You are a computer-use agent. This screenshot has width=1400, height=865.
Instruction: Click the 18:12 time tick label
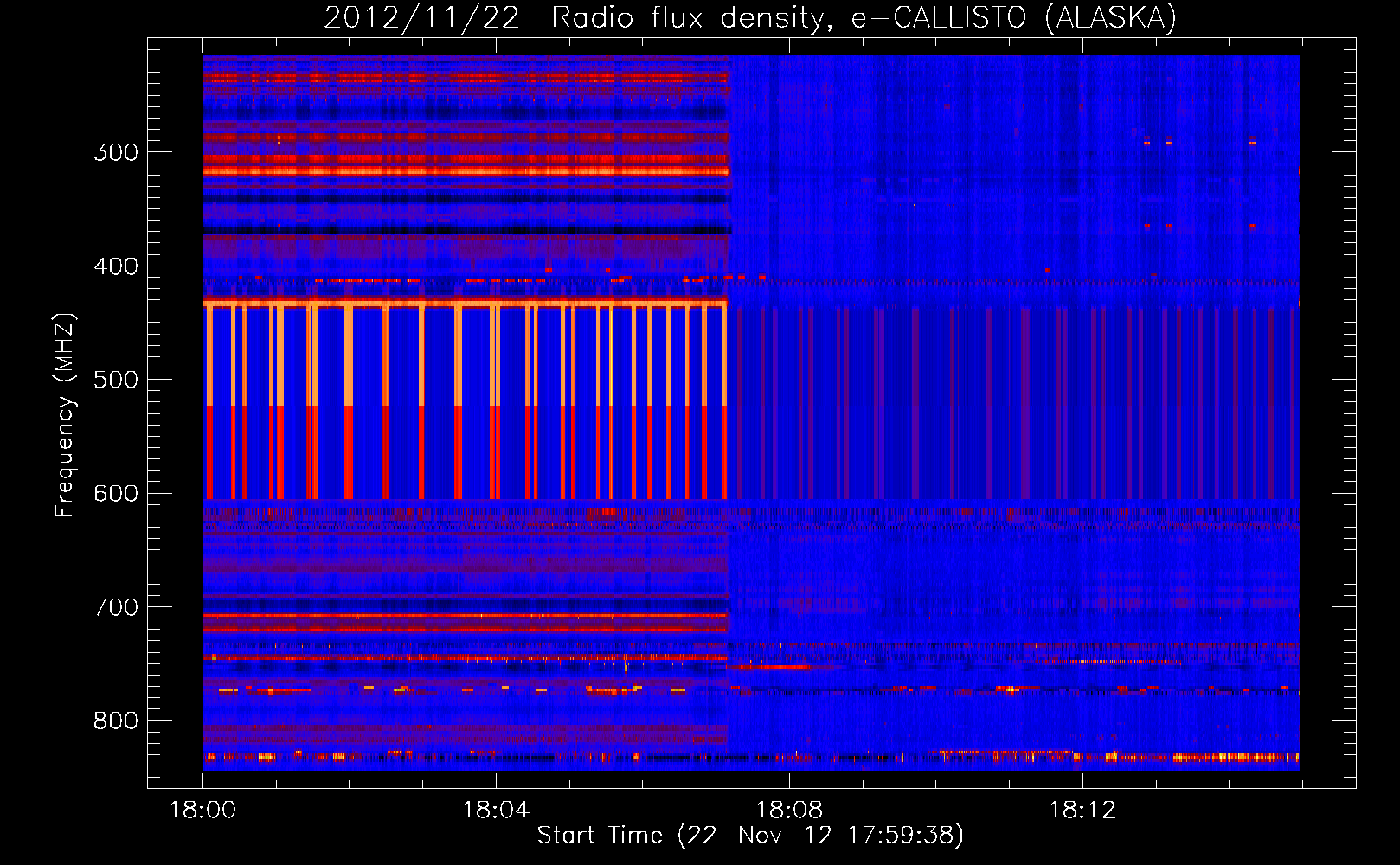1082,811
